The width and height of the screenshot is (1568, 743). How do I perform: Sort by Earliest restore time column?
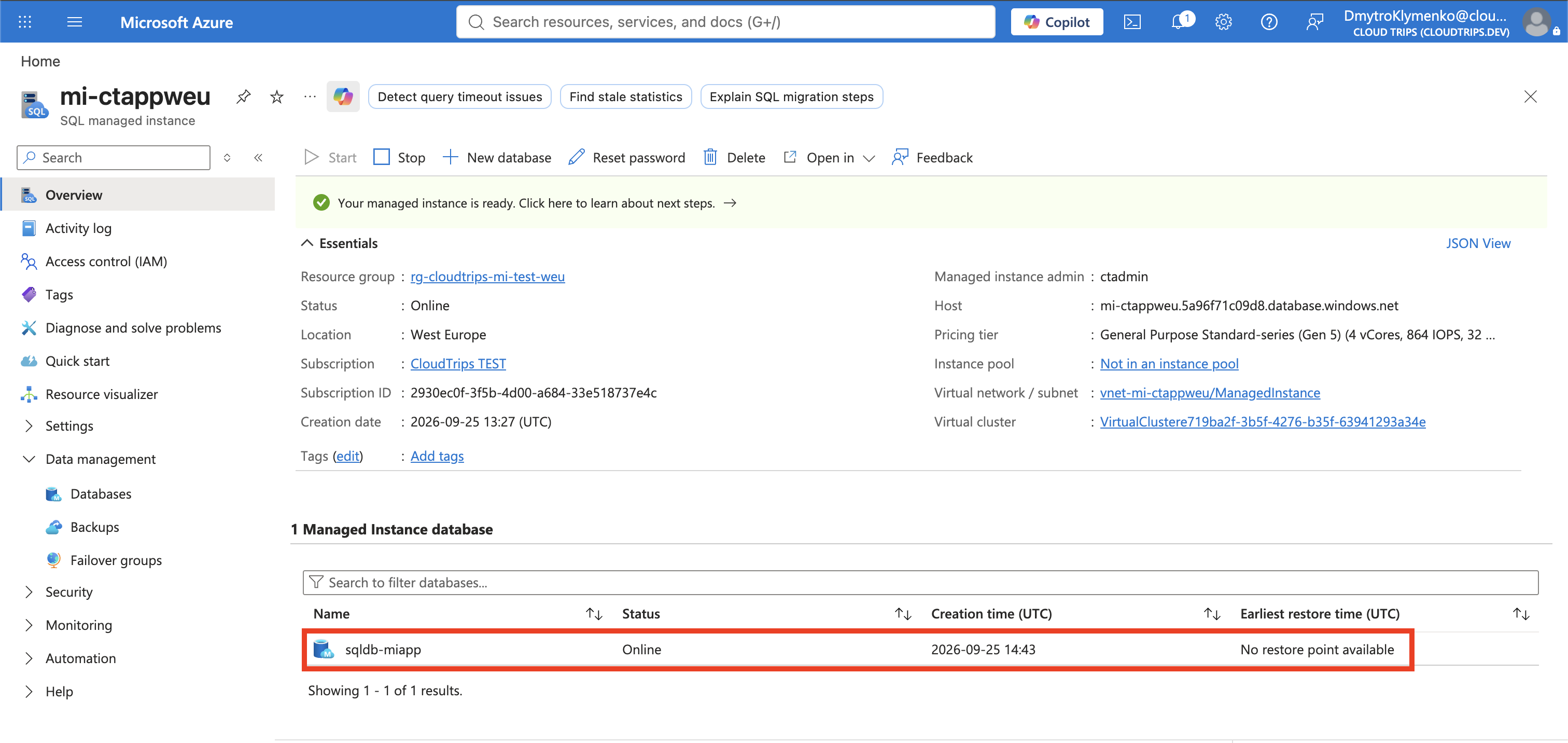pos(1522,614)
